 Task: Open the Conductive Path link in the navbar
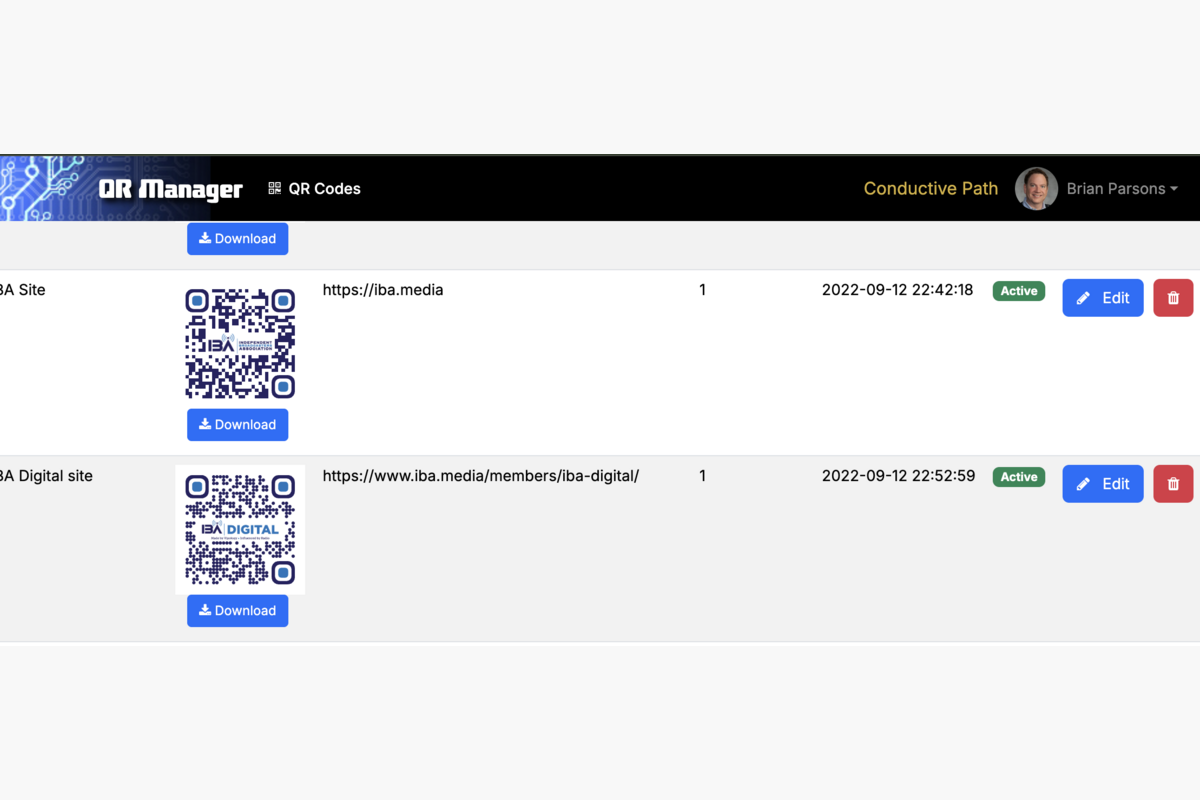(930, 188)
